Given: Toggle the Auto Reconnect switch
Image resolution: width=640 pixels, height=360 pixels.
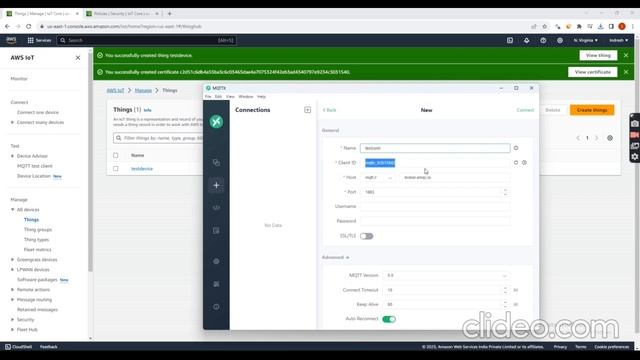Looking at the screenshot, I should tap(389, 319).
